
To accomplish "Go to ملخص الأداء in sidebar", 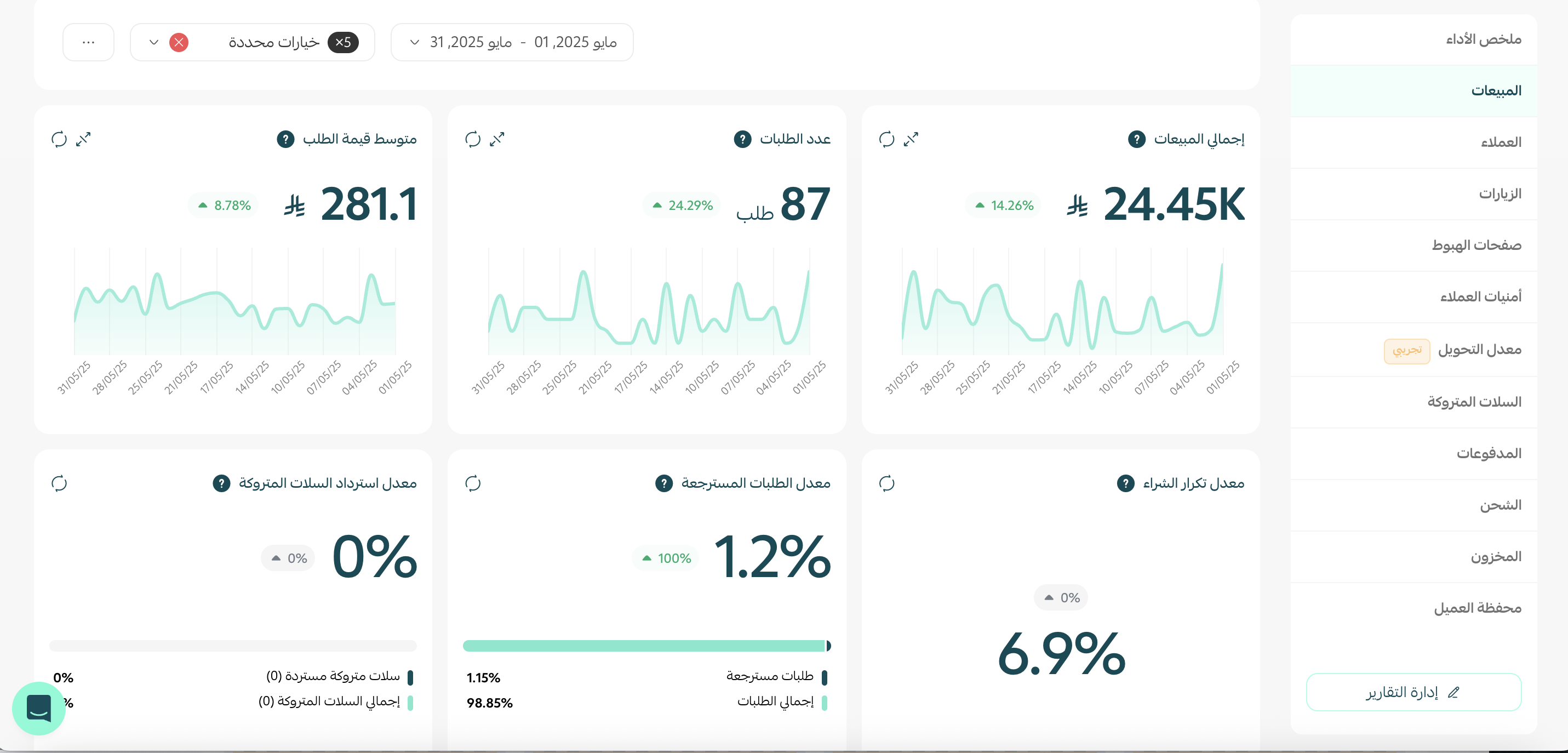I will 1414,39.
